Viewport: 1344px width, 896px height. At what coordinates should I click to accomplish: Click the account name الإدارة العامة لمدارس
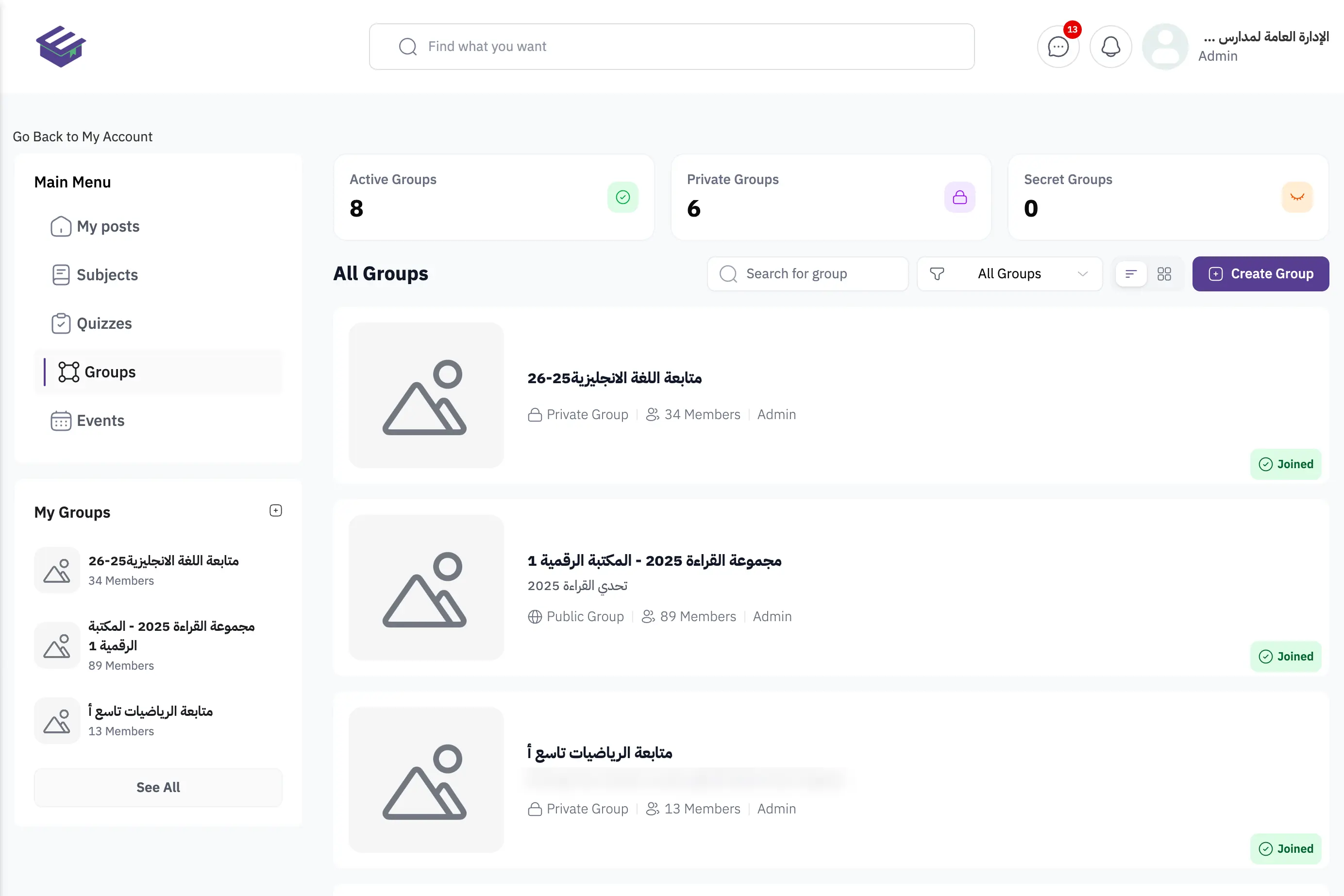(x=1266, y=36)
